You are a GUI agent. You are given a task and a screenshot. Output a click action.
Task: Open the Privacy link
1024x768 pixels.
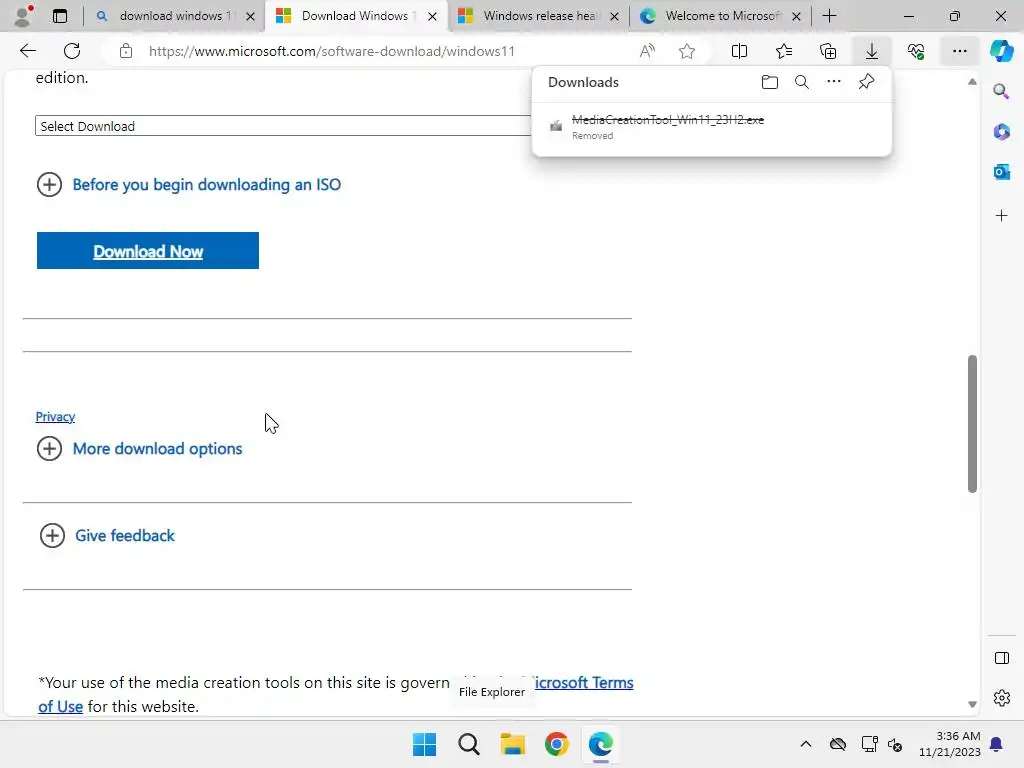click(x=55, y=417)
